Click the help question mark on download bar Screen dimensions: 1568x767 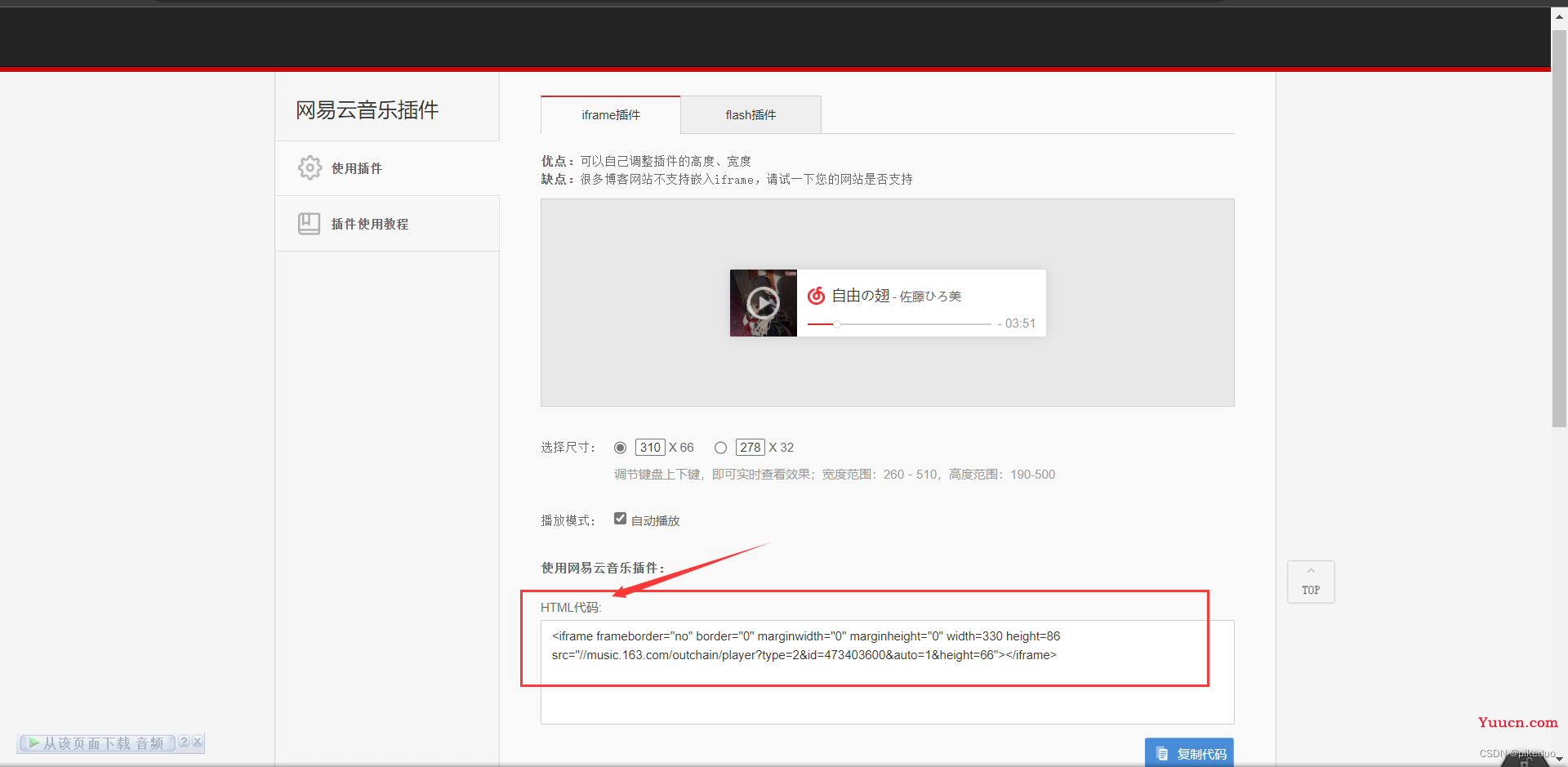(185, 742)
